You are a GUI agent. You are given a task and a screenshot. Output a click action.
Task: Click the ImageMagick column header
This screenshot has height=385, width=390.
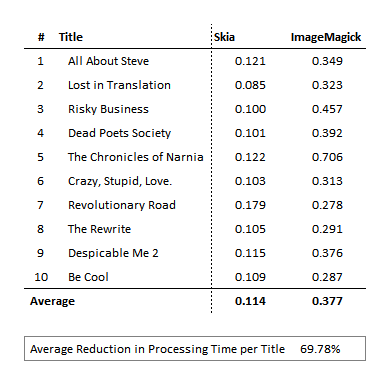(x=326, y=37)
